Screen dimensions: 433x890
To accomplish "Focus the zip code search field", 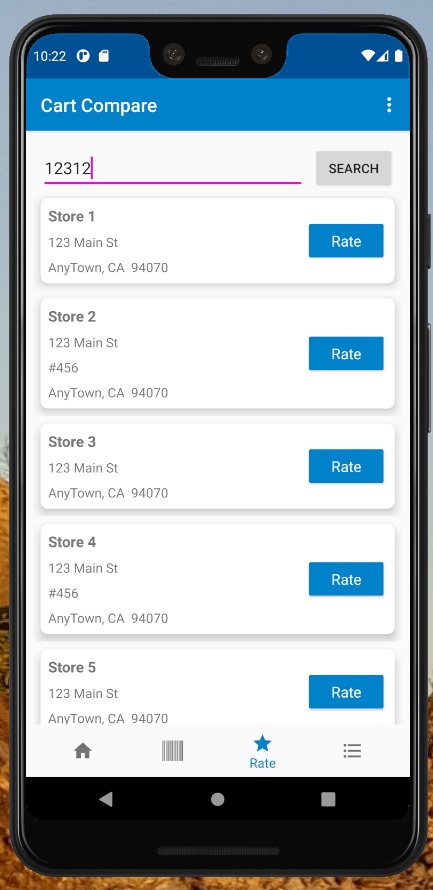I will coord(173,169).
